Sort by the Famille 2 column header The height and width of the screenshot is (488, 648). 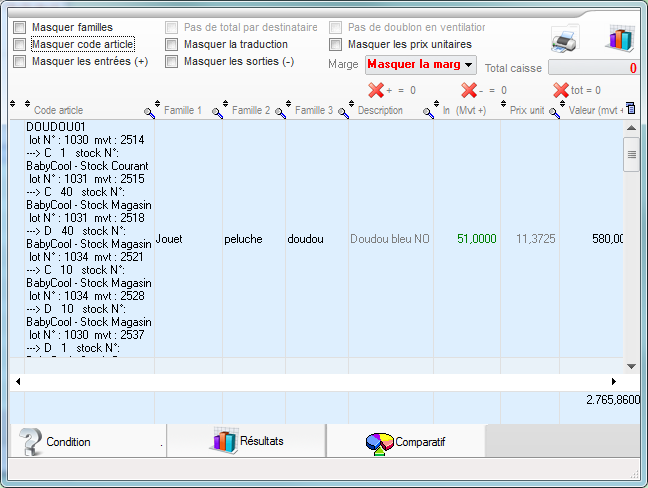pos(250,110)
